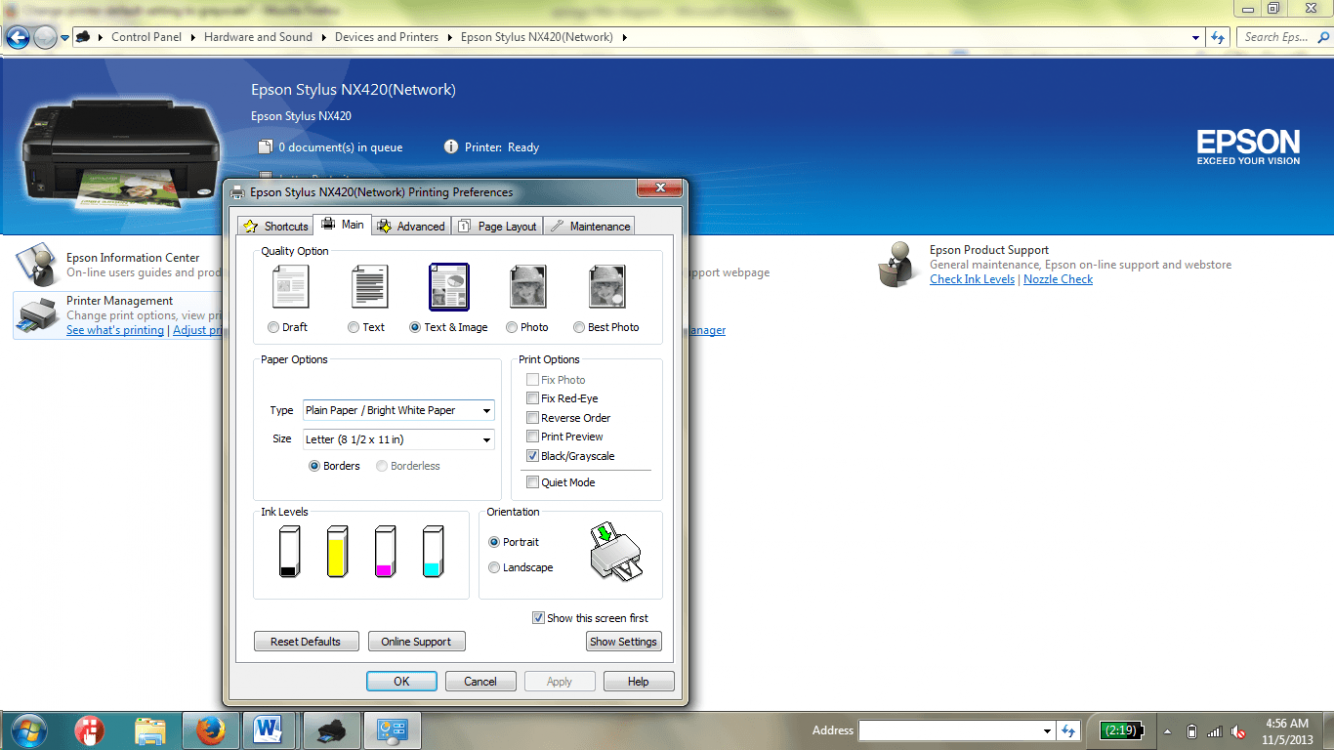Screen dimensions: 1334x750
Task: Open the Nozzle Check link
Action: [1058, 279]
